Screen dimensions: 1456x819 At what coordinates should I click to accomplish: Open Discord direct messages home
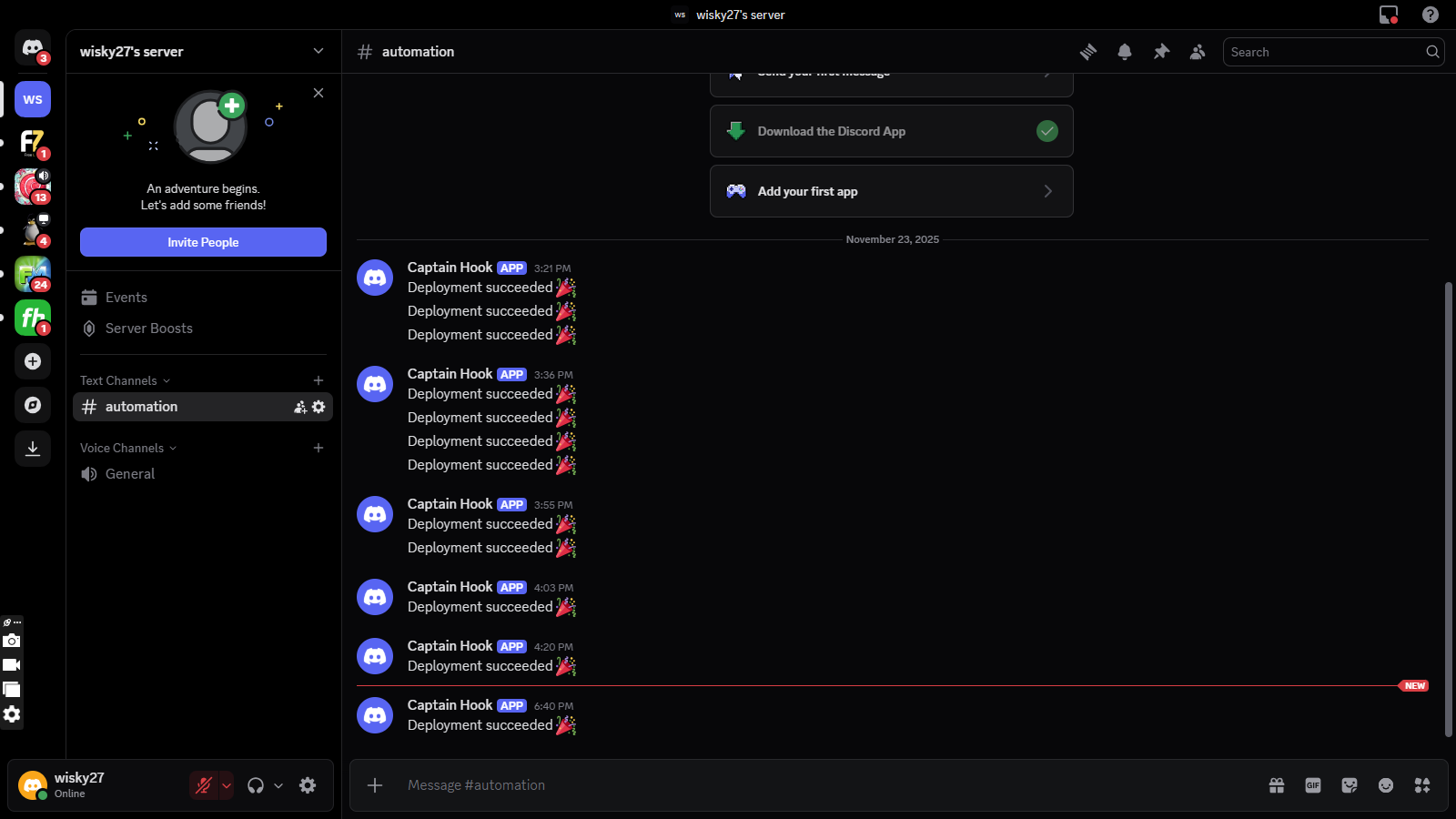[x=33, y=47]
